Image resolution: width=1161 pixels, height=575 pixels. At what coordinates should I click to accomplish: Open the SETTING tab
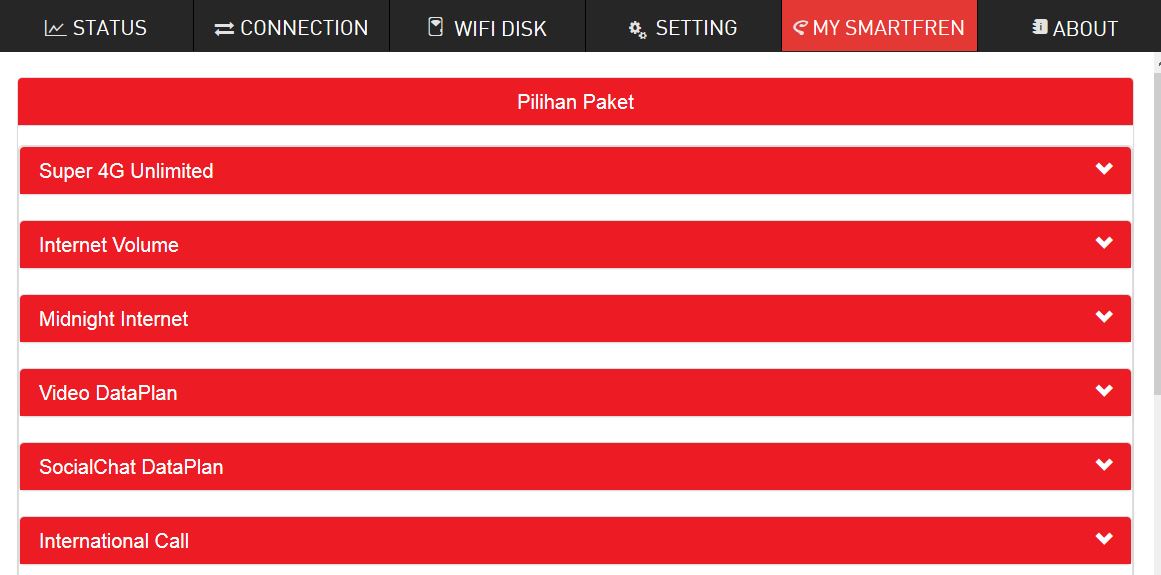coord(696,28)
